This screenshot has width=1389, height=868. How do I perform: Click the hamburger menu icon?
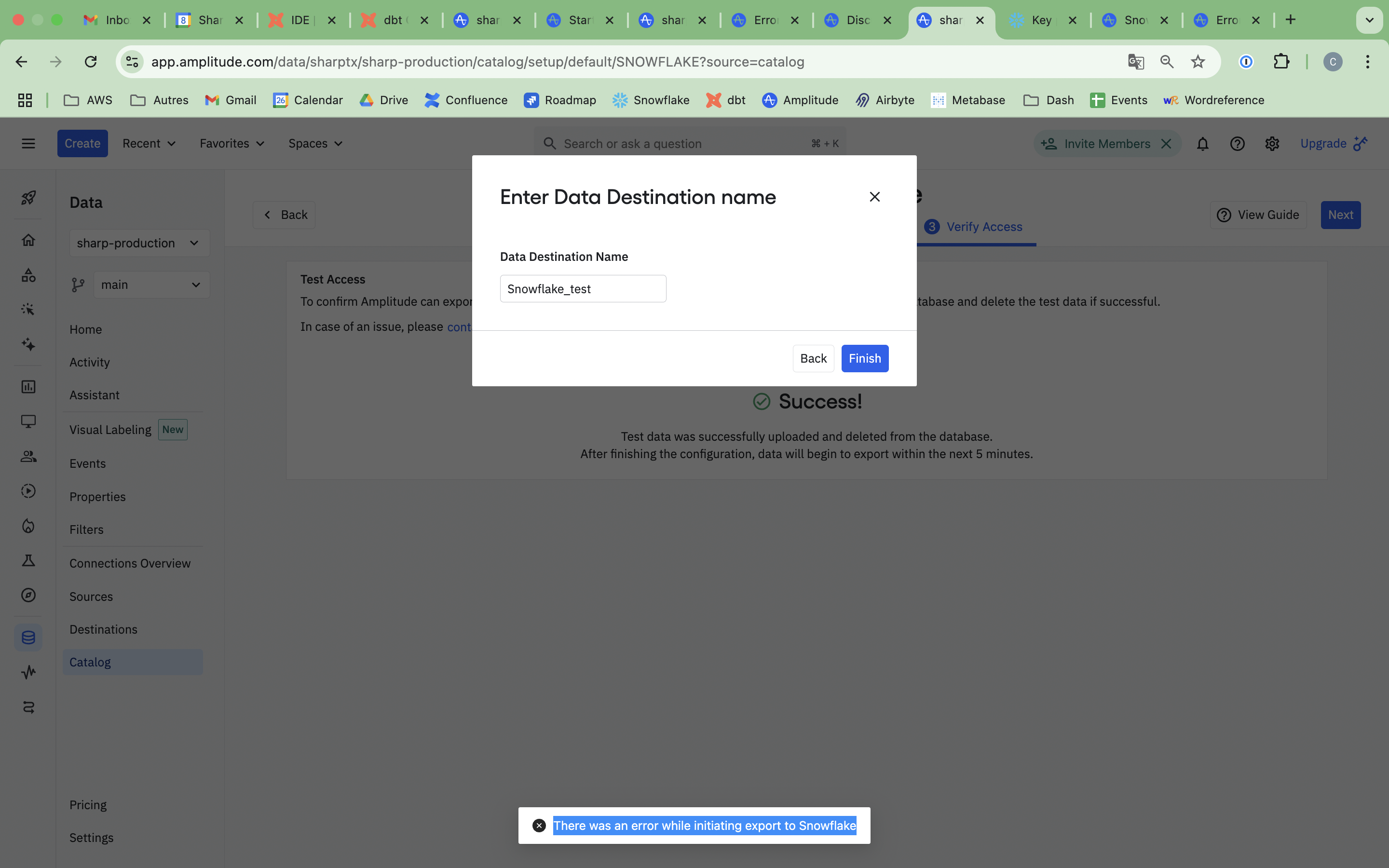pyautogui.click(x=28, y=144)
